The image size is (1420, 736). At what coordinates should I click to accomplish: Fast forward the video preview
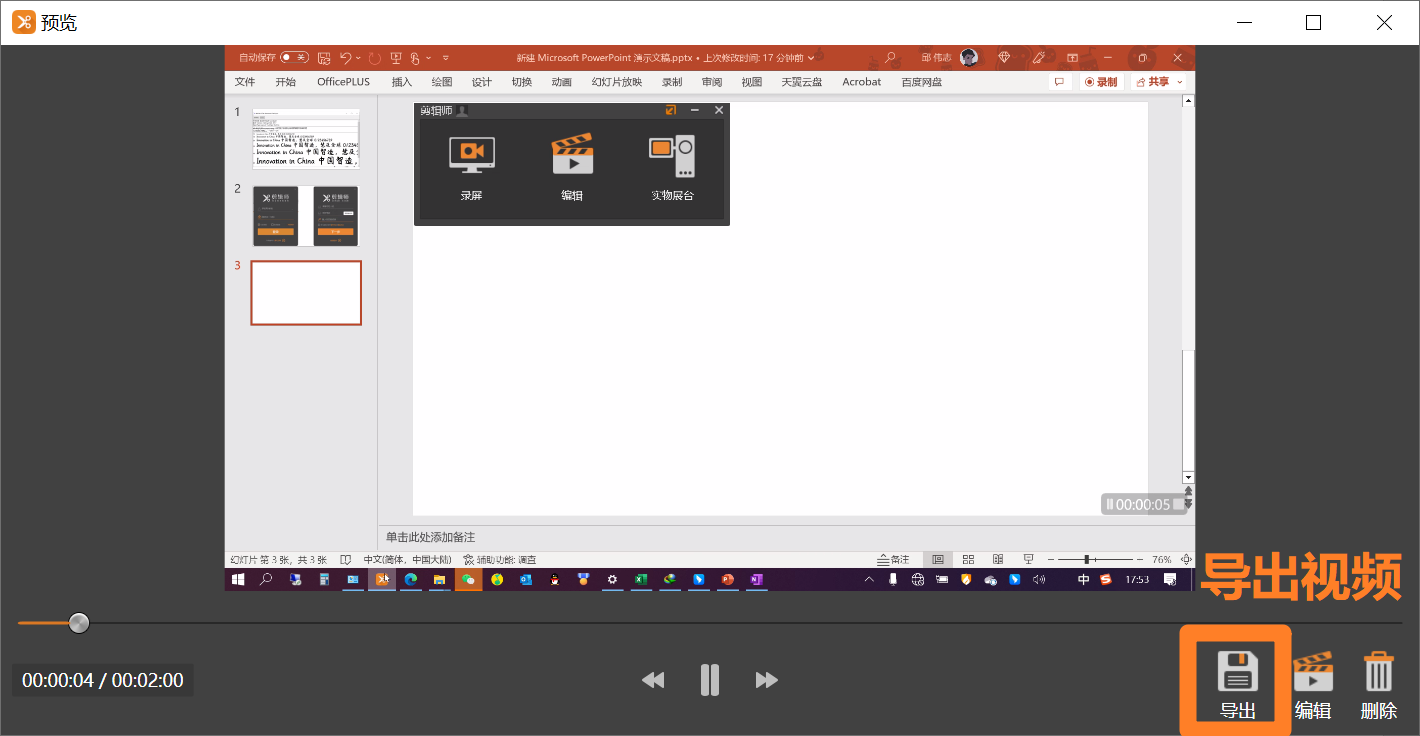[x=767, y=680]
